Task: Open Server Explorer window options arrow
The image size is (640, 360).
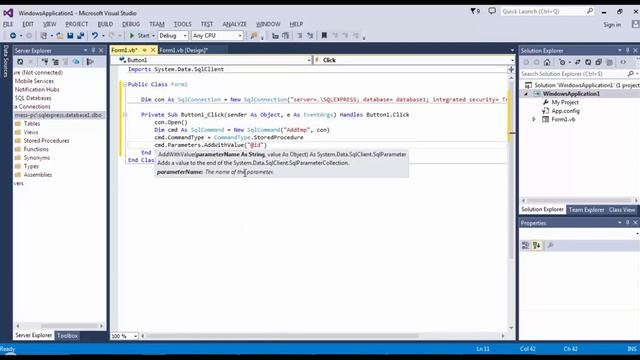Action: click(x=85, y=51)
